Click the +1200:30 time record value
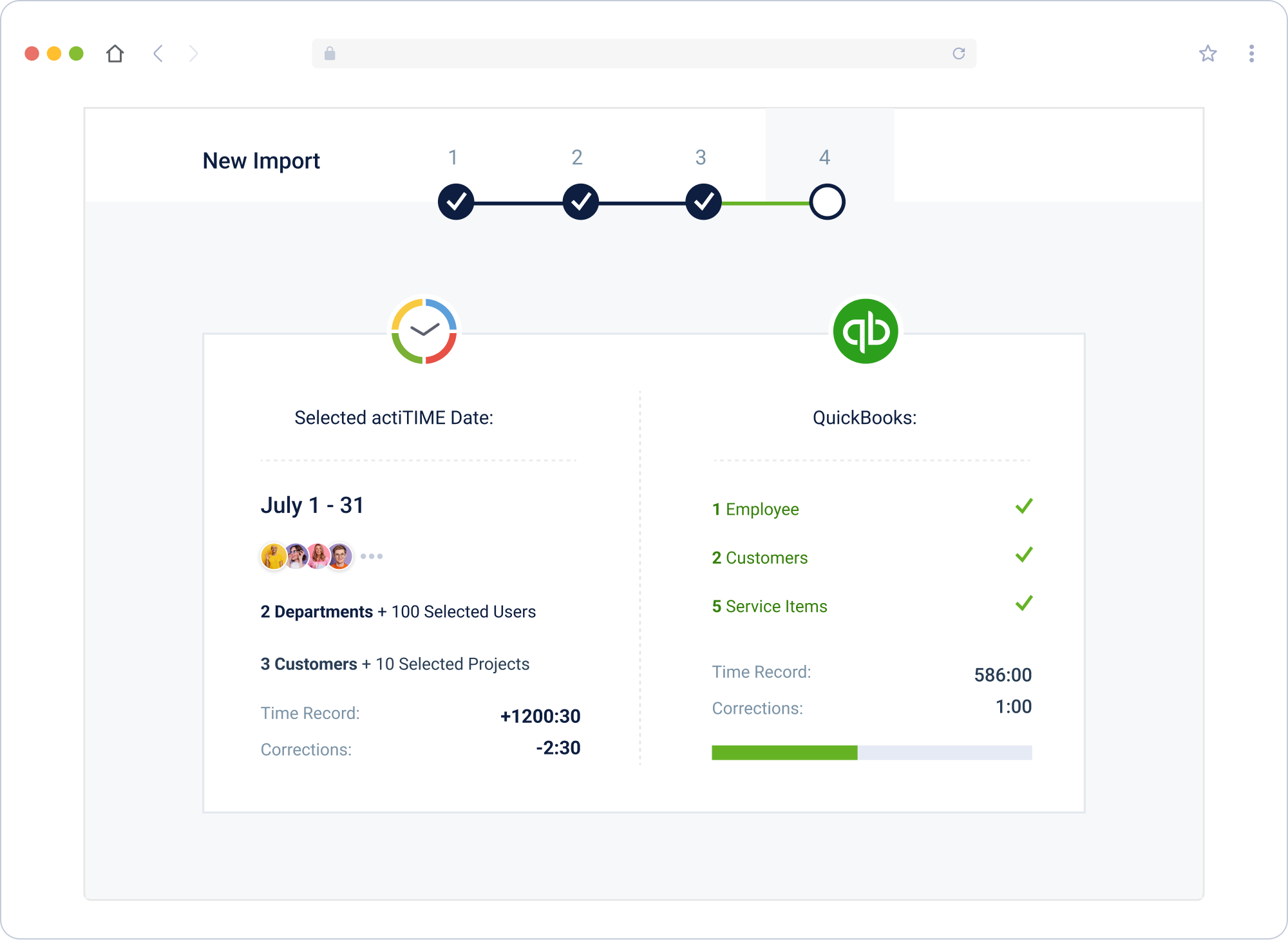Screen dimensions: 1288x940 pos(540,716)
